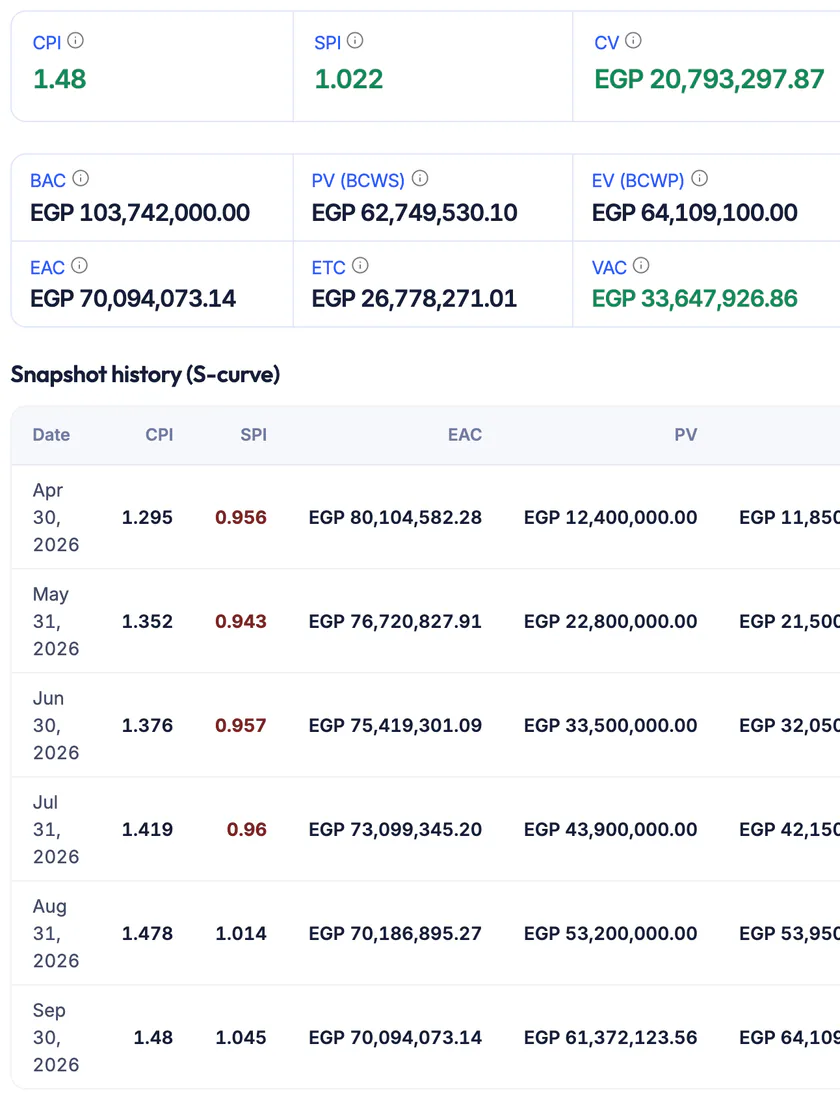Click the May 31, 2026 date cell
The image size is (840, 1120).
coord(56,621)
